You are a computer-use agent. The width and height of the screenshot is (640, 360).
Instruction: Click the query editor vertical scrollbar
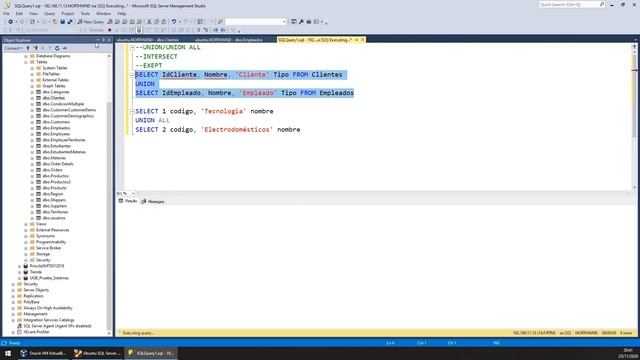pyautogui.click(x=634, y=117)
